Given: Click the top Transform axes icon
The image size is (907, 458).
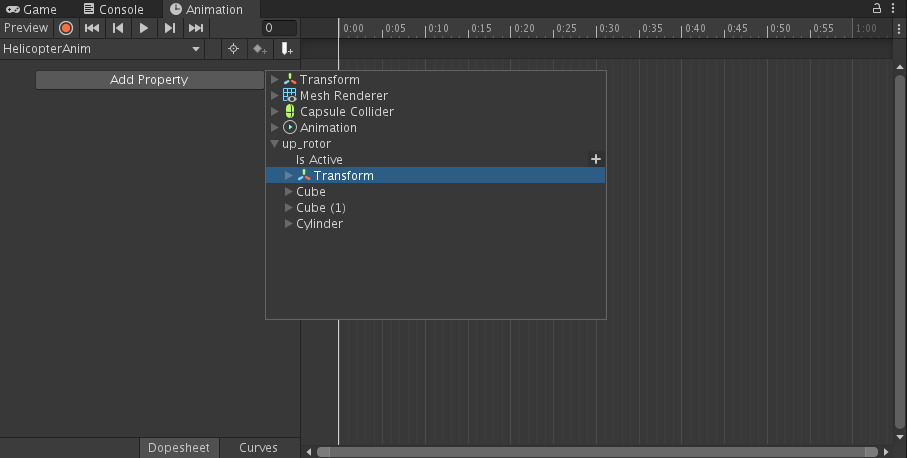Looking at the screenshot, I should click(290, 79).
